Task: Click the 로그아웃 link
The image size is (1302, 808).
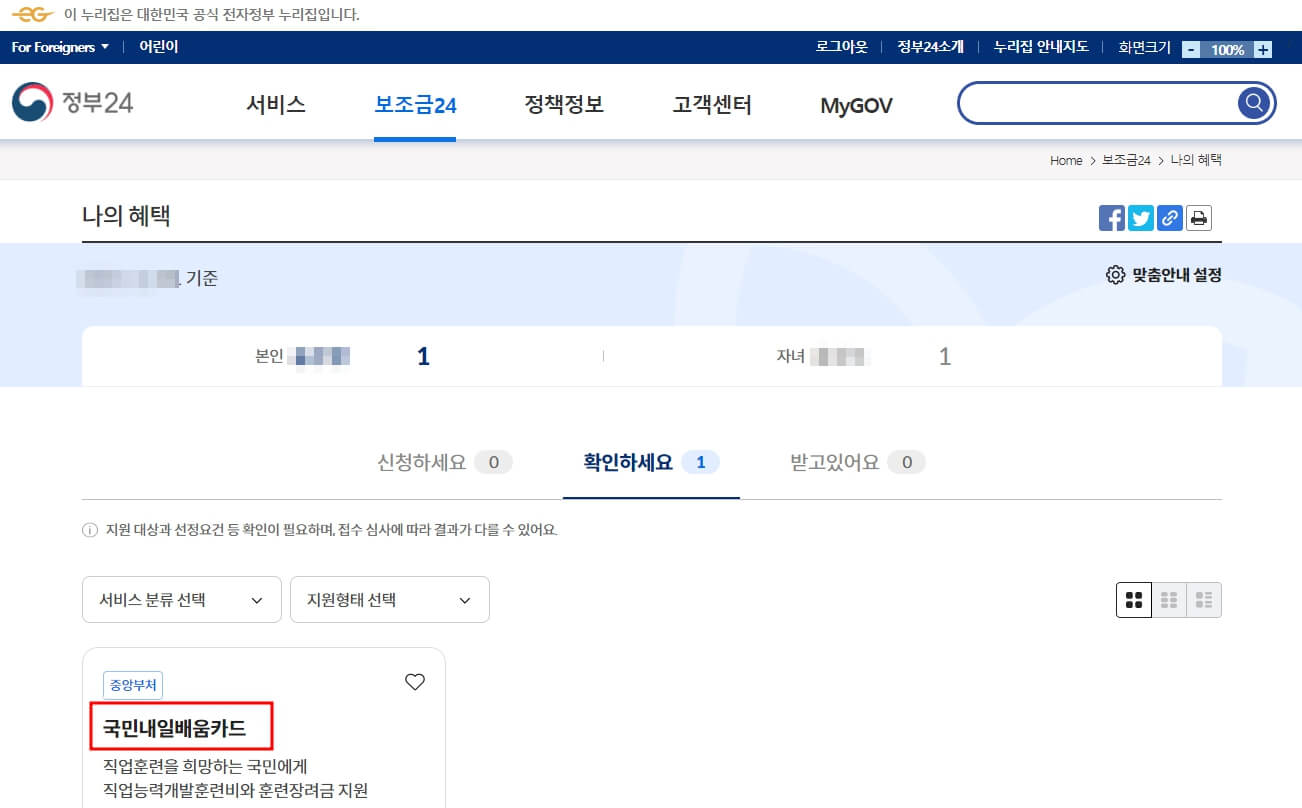Action: pyautogui.click(x=842, y=47)
